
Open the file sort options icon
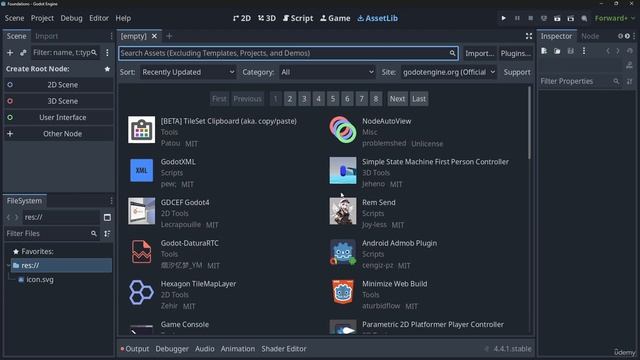point(107,233)
